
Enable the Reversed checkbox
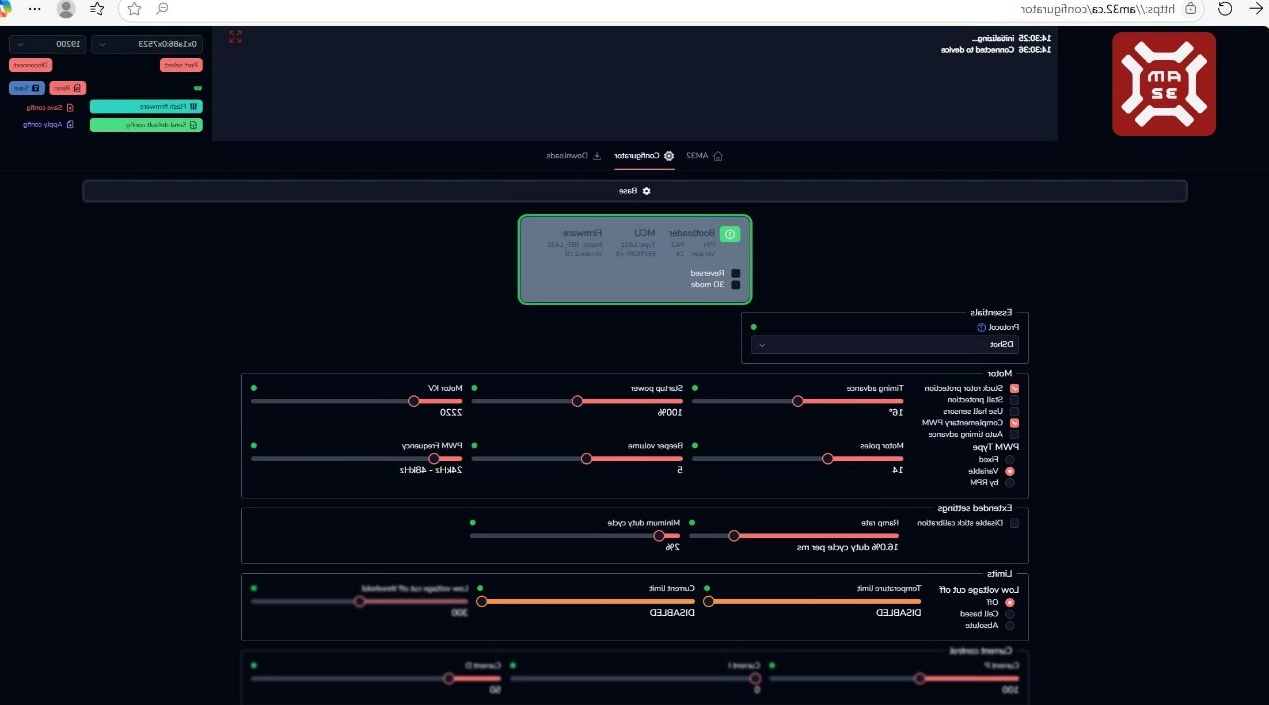click(736, 272)
